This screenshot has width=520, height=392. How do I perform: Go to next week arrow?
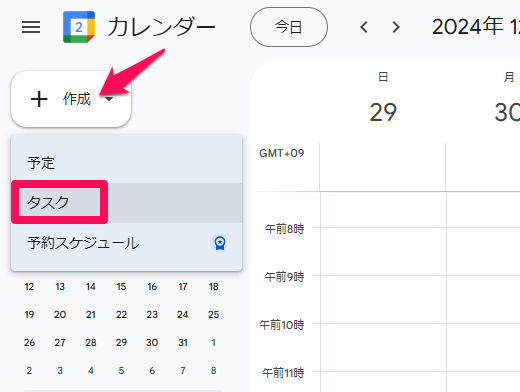tap(396, 27)
